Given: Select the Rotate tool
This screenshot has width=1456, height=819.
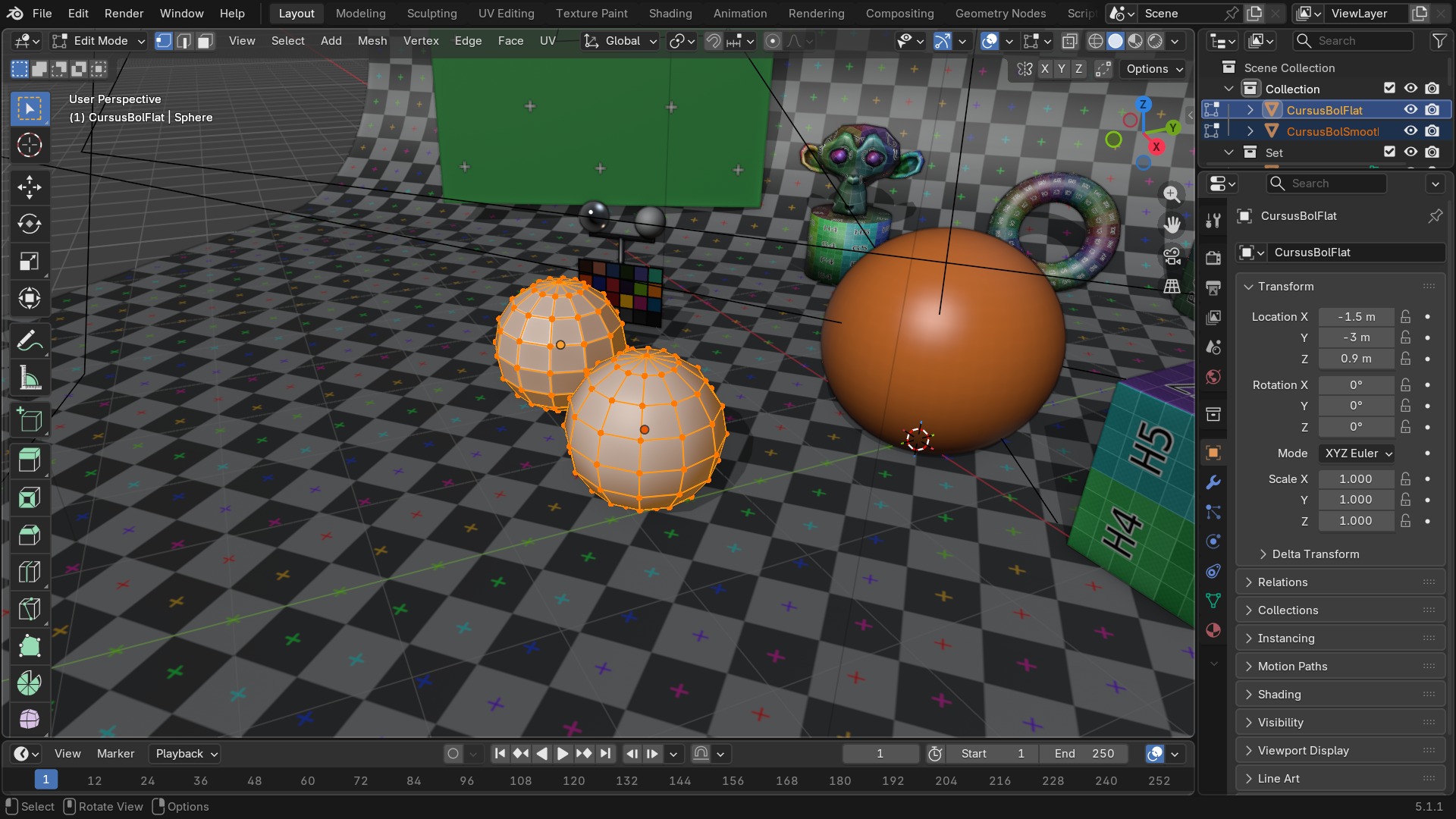Looking at the screenshot, I should click(30, 224).
